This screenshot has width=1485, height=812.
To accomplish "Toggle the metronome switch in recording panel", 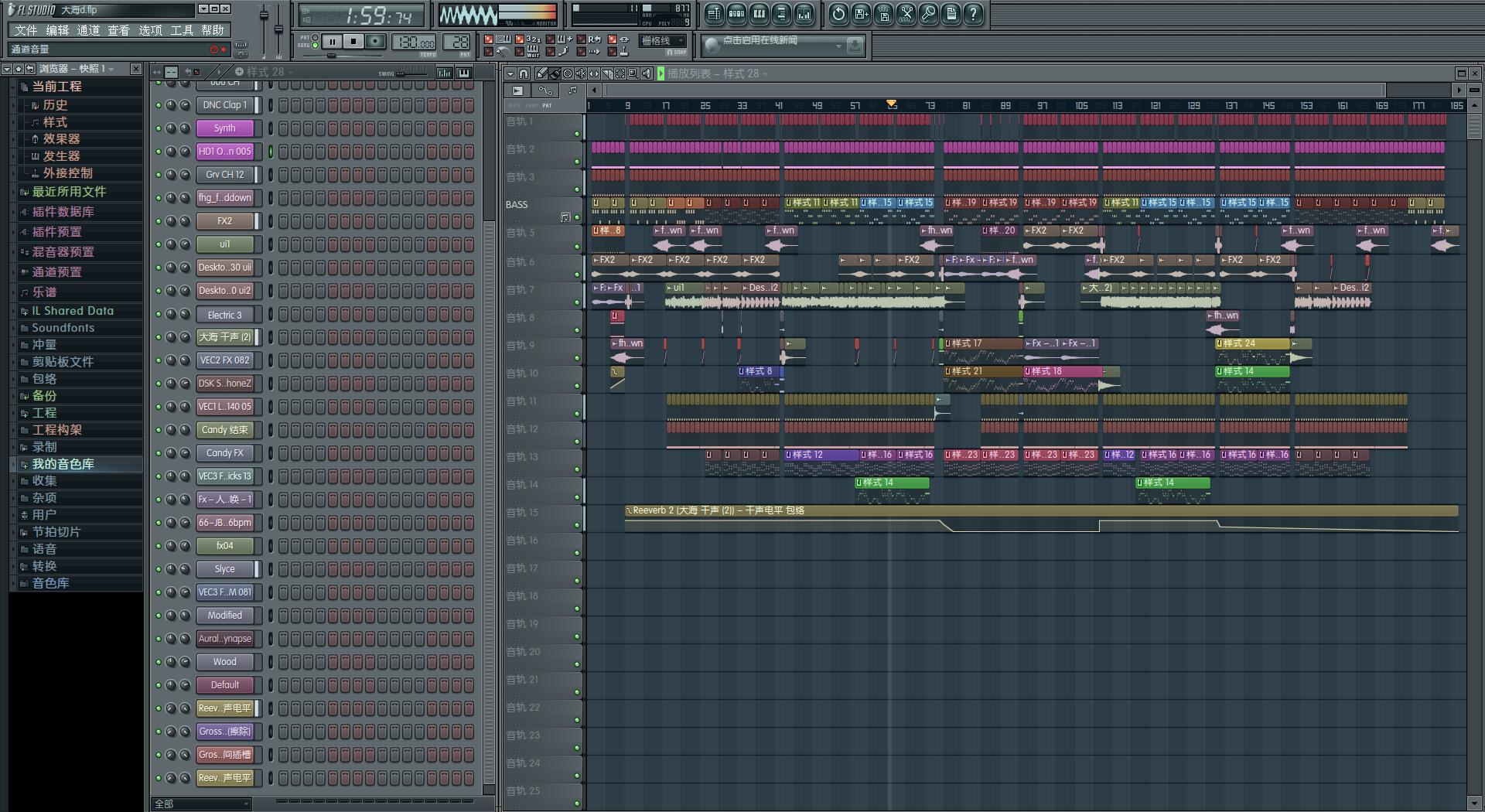I will click(x=489, y=52).
